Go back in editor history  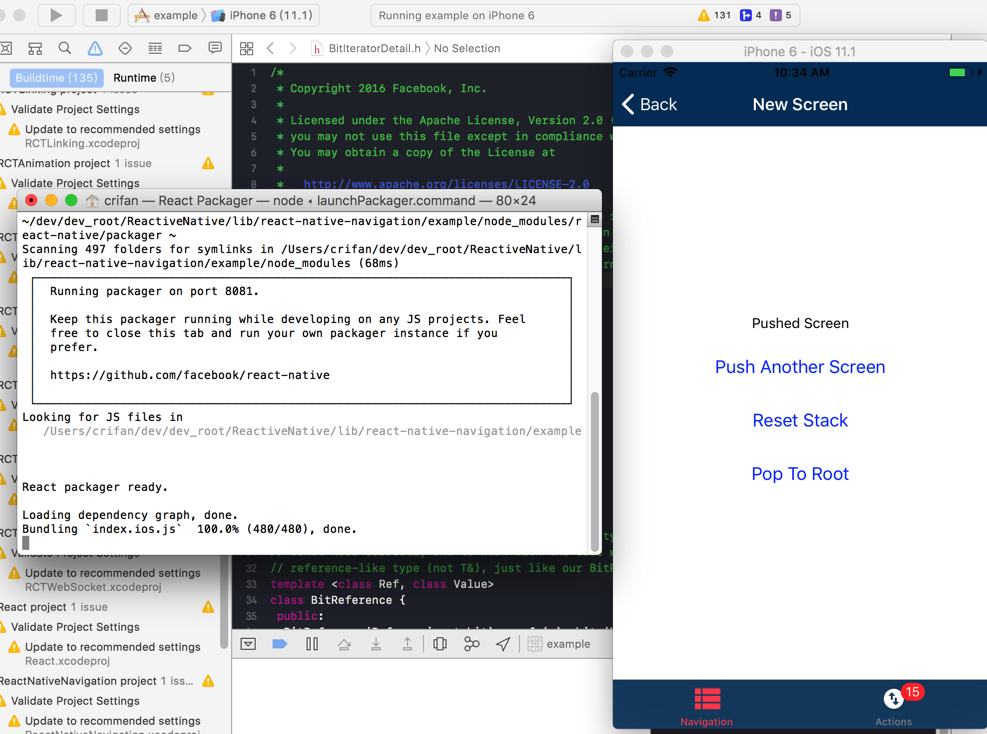point(271,48)
